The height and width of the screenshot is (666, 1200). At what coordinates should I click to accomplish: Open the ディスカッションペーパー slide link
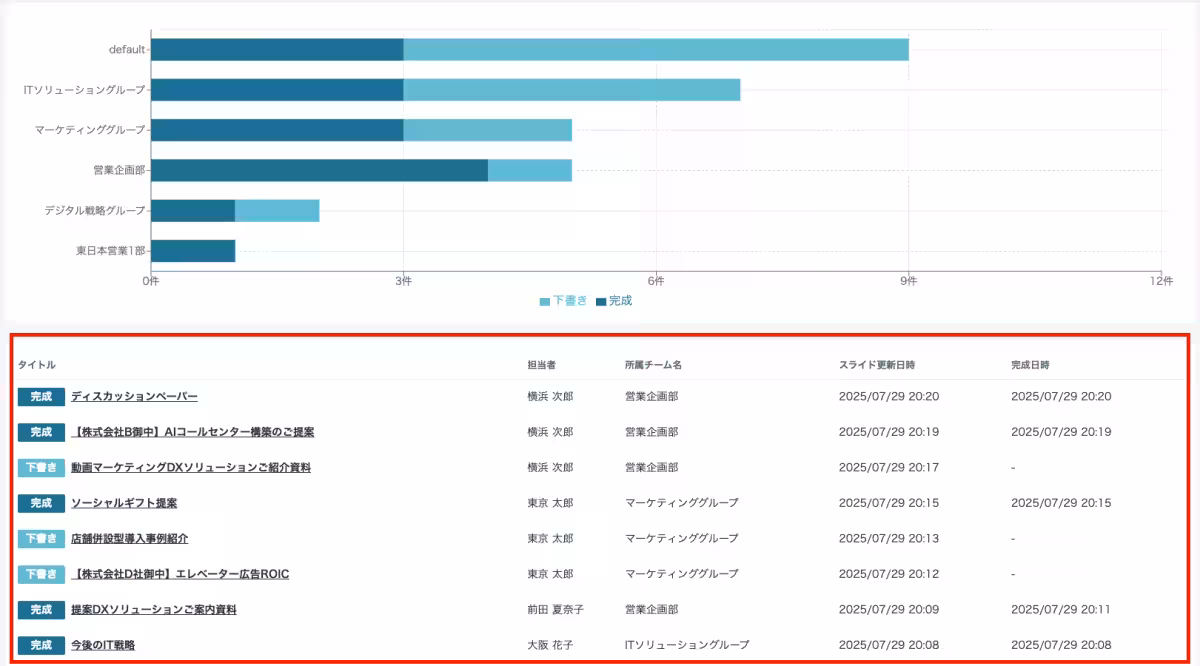point(134,396)
